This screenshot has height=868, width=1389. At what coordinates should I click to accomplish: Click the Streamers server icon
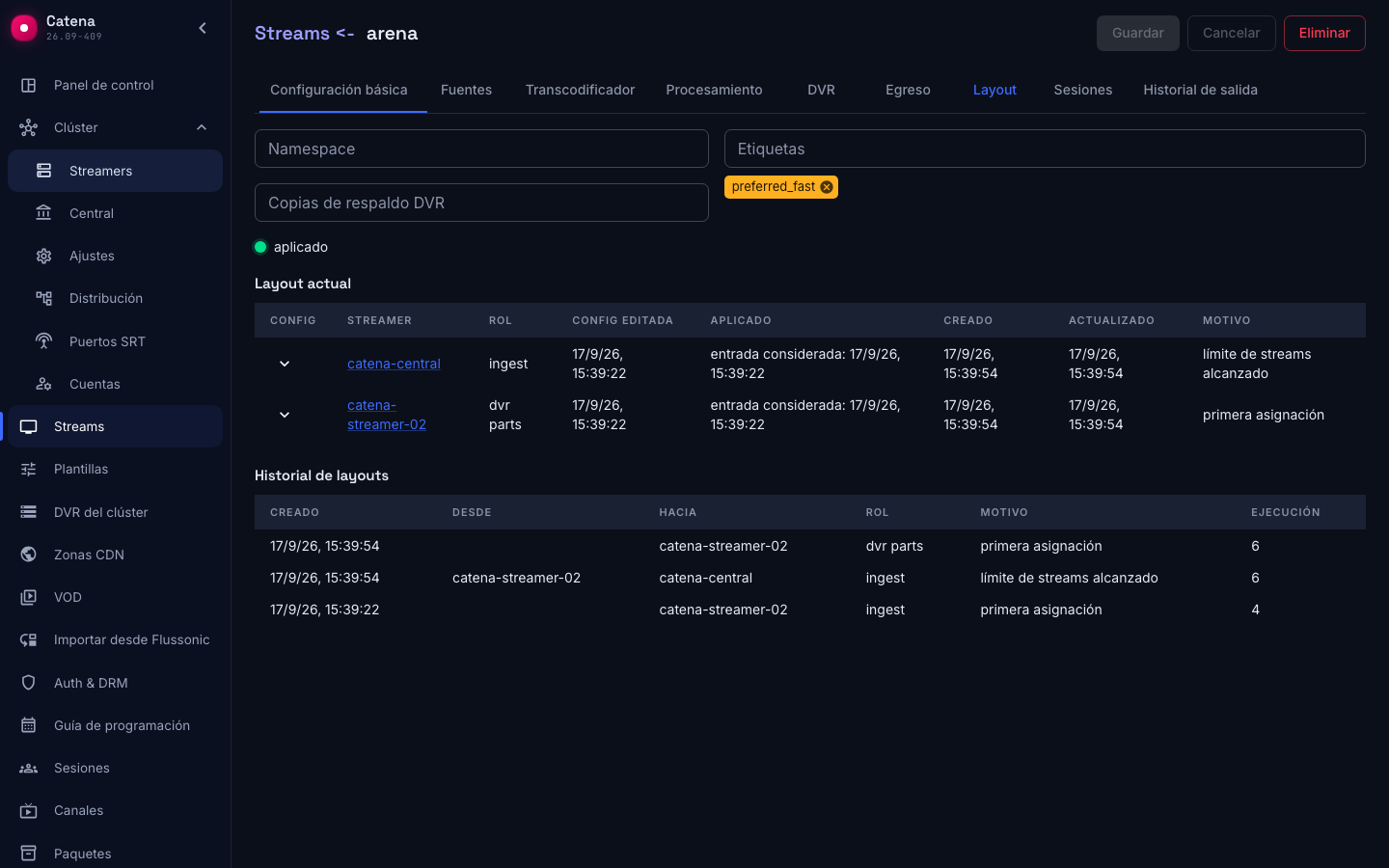click(x=44, y=171)
